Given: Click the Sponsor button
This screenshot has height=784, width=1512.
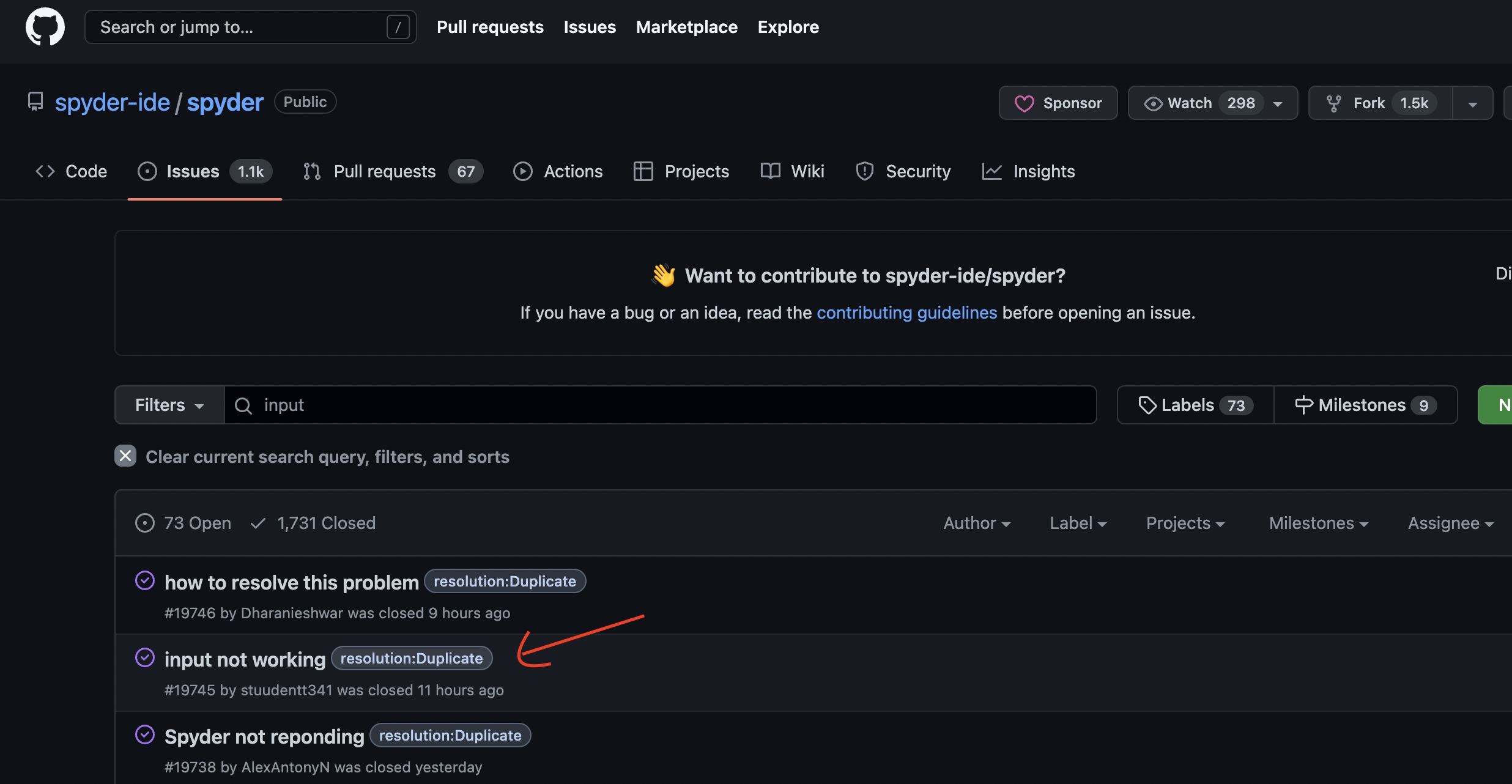Looking at the screenshot, I should [x=1058, y=103].
